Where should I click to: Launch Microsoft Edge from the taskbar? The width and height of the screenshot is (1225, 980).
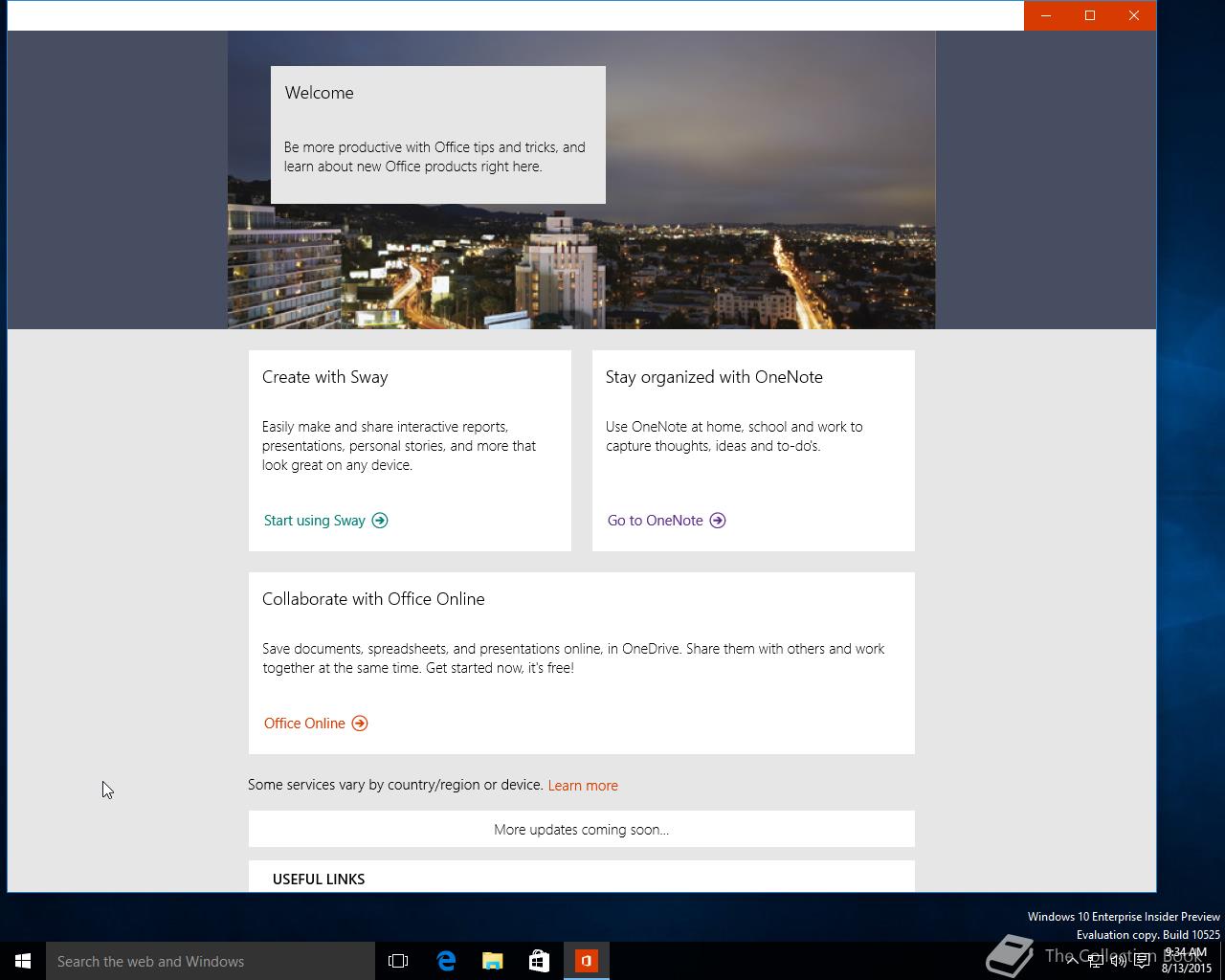[x=446, y=961]
